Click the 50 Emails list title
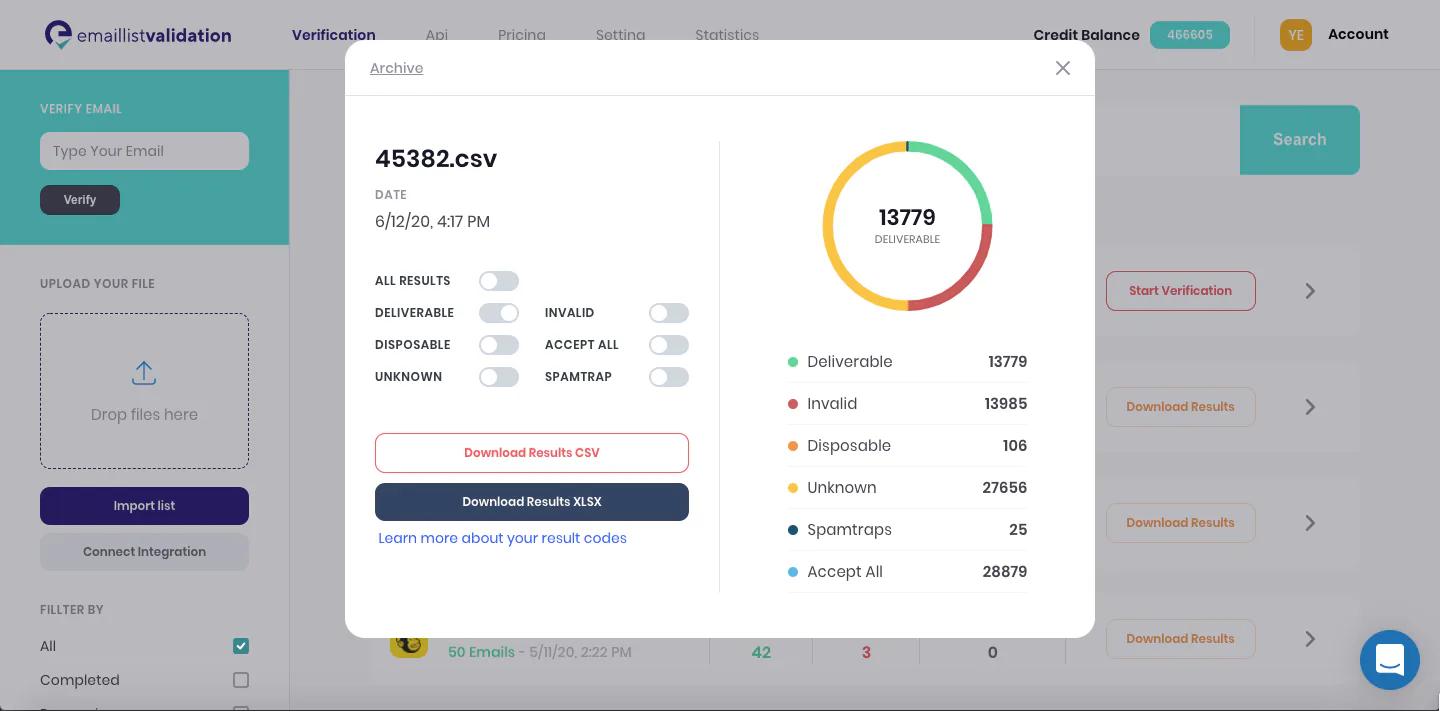Viewport: 1440px width, 711px height. (x=481, y=652)
